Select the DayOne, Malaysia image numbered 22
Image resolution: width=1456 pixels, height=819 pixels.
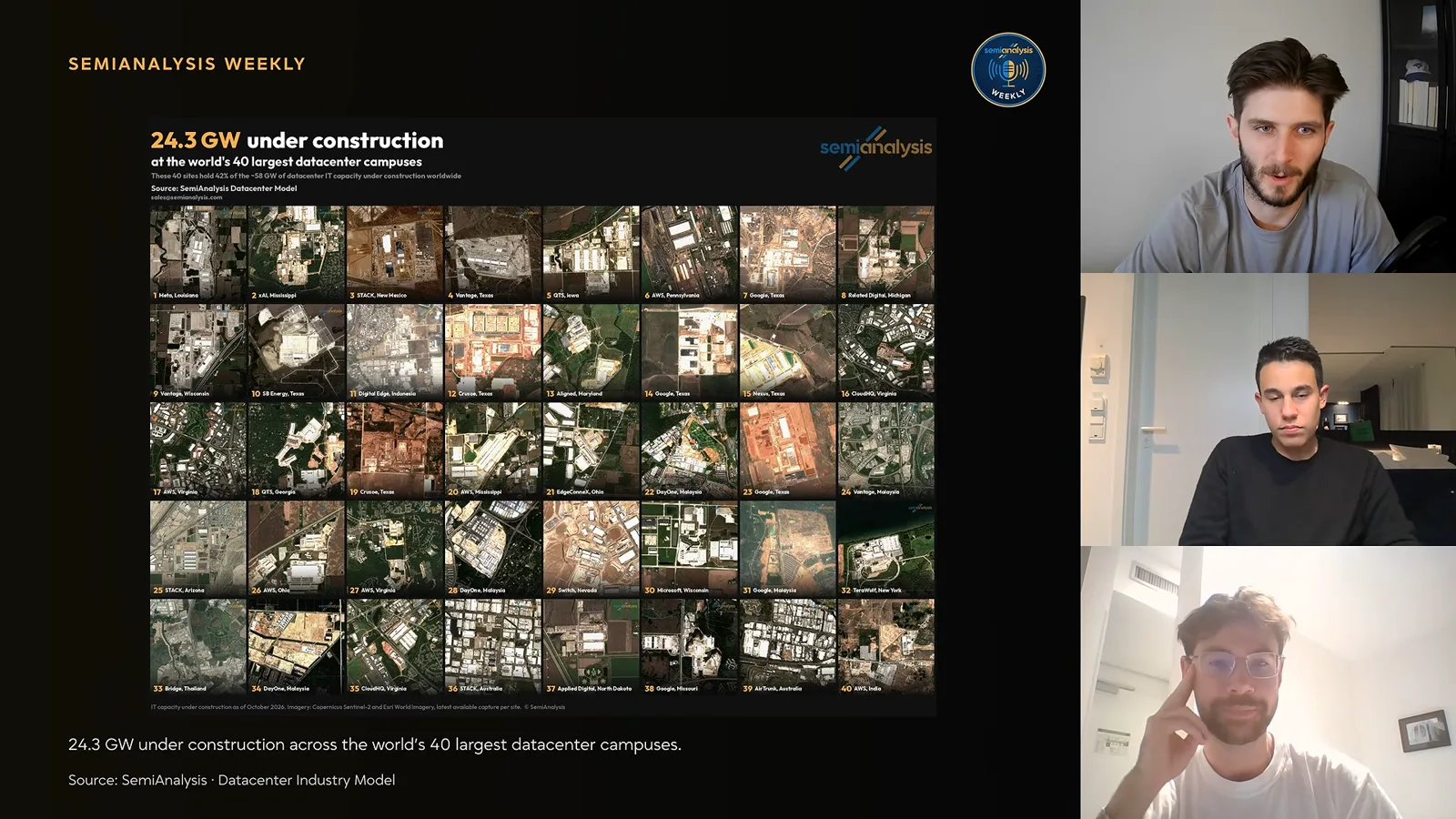coord(690,450)
